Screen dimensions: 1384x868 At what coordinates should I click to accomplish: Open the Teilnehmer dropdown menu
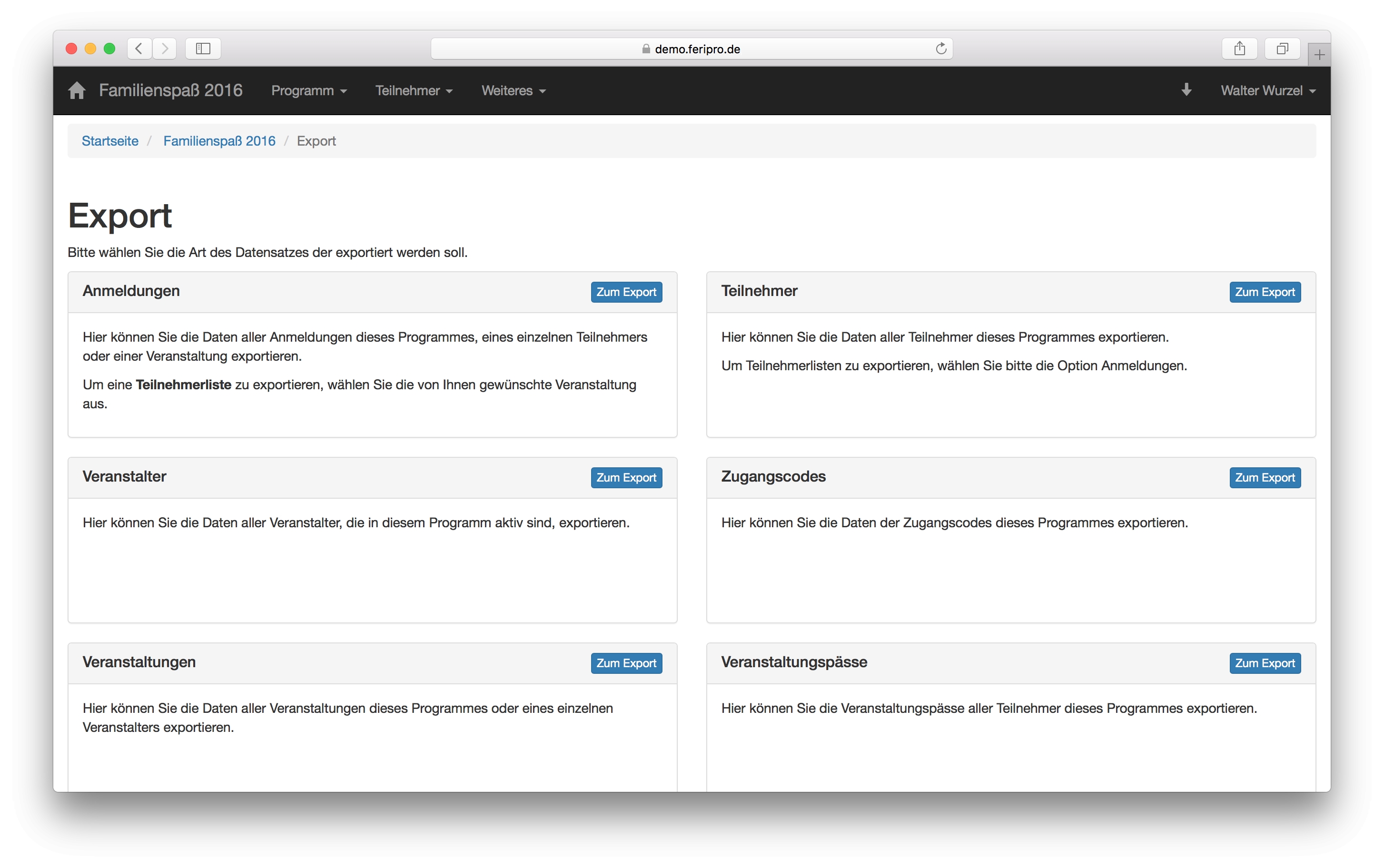tap(413, 91)
